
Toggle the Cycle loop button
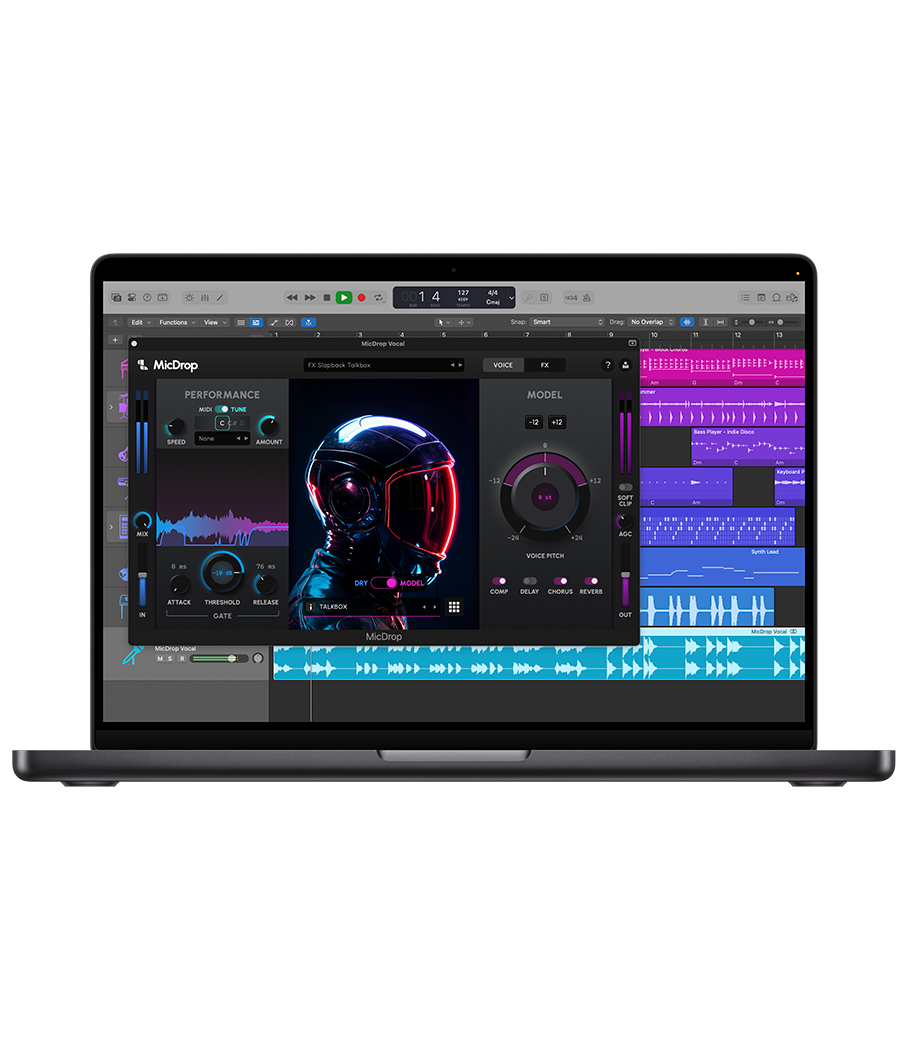(378, 298)
